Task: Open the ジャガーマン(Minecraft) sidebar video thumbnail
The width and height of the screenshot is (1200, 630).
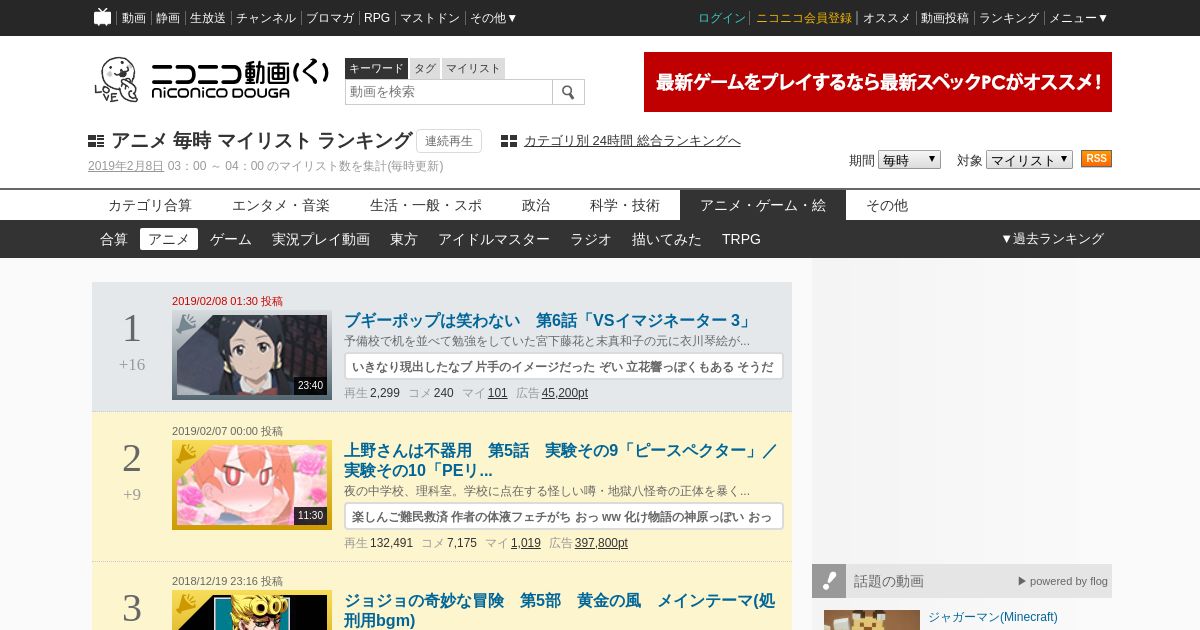Action: (872, 620)
